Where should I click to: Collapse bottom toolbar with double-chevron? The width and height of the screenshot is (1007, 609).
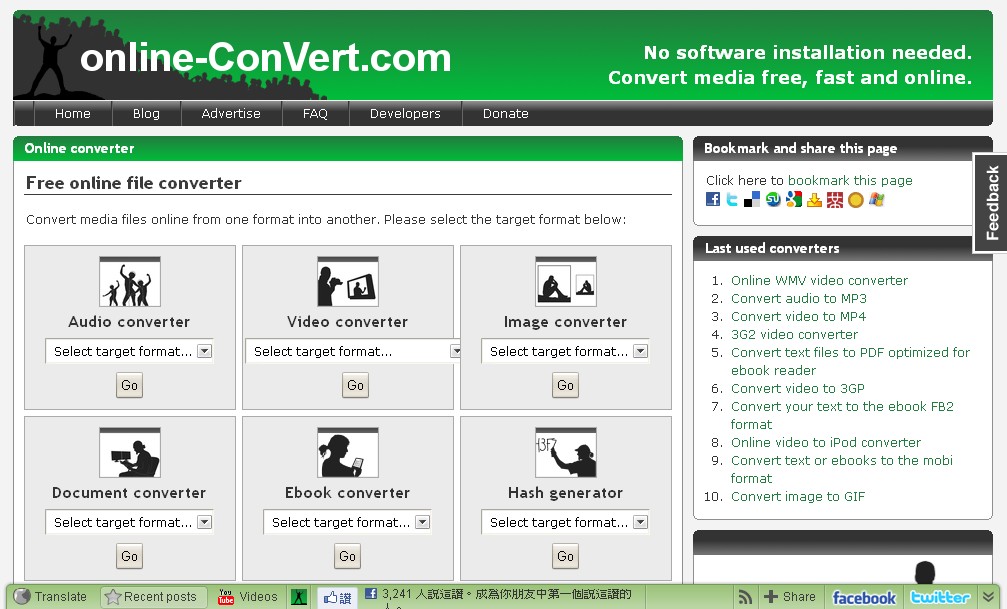pos(988,597)
